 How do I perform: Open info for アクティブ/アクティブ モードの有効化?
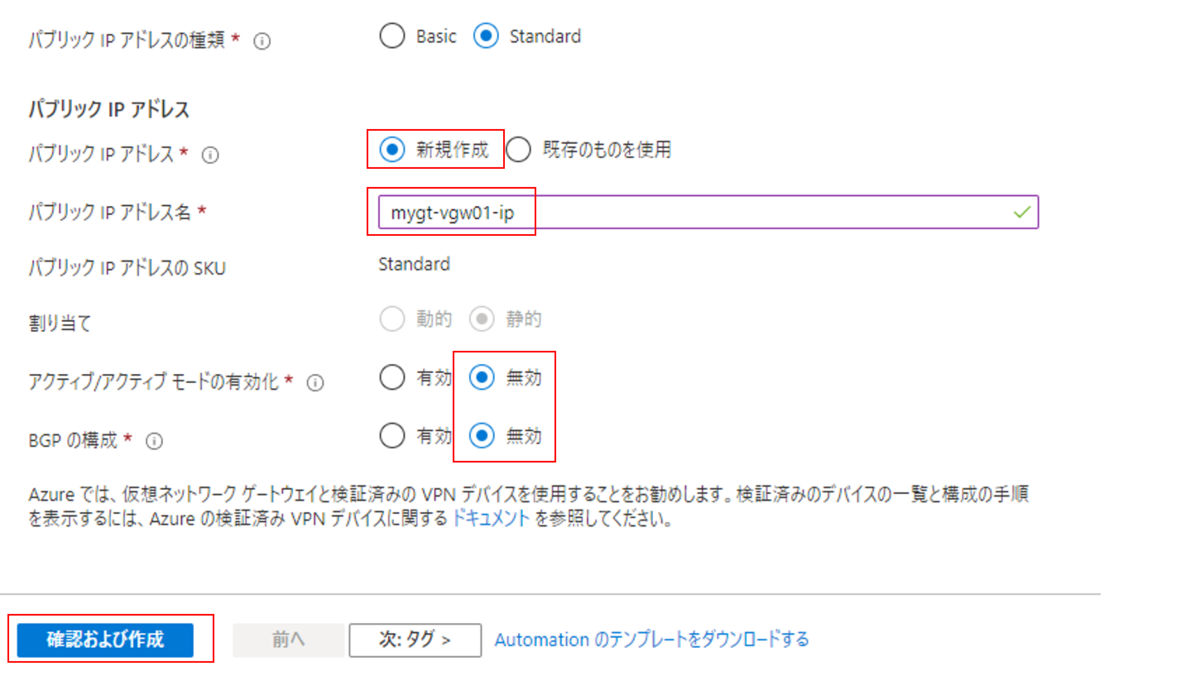click(315, 381)
